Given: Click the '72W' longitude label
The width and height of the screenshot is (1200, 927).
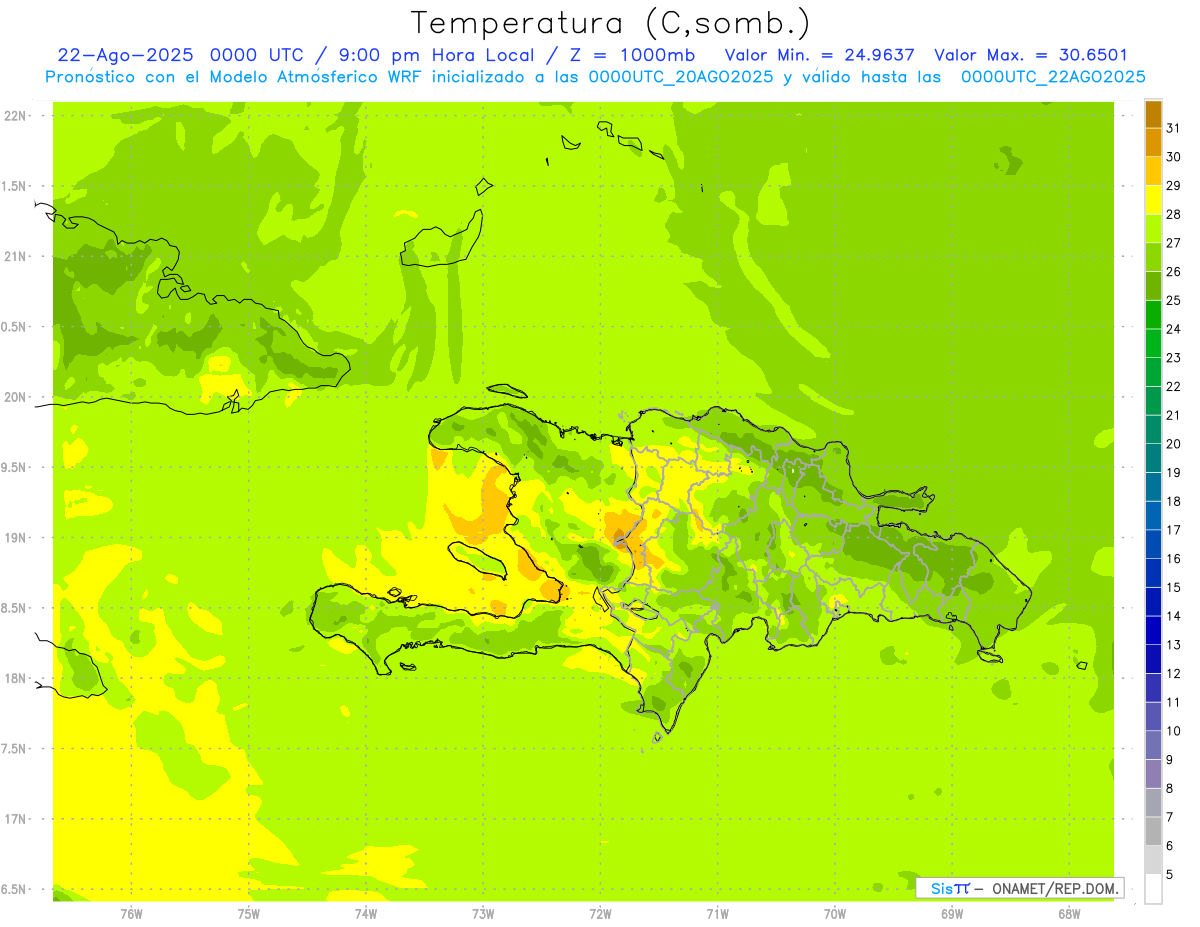Looking at the screenshot, I should 600,914.
